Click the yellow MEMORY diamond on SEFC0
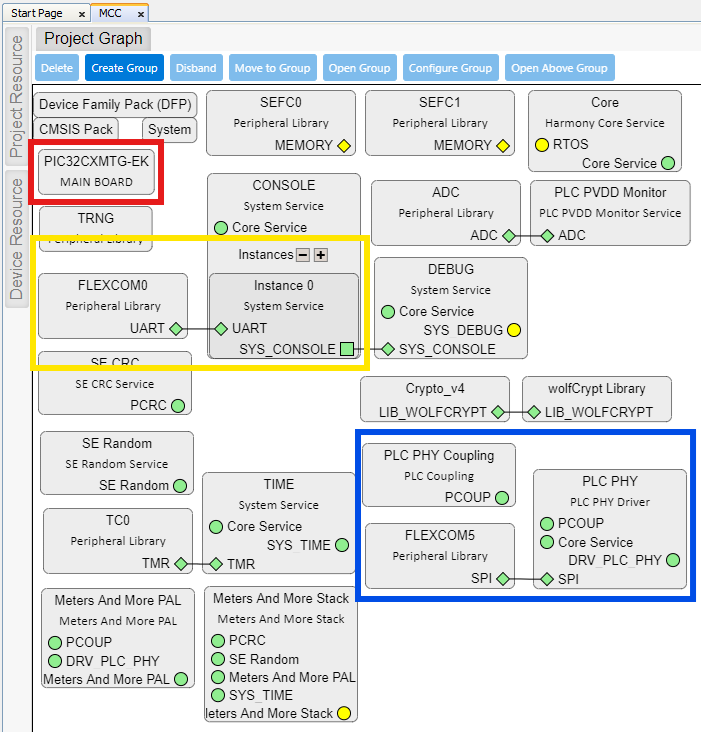The width and height of the screenshot is (701, 732). click(x=344, y=145)
